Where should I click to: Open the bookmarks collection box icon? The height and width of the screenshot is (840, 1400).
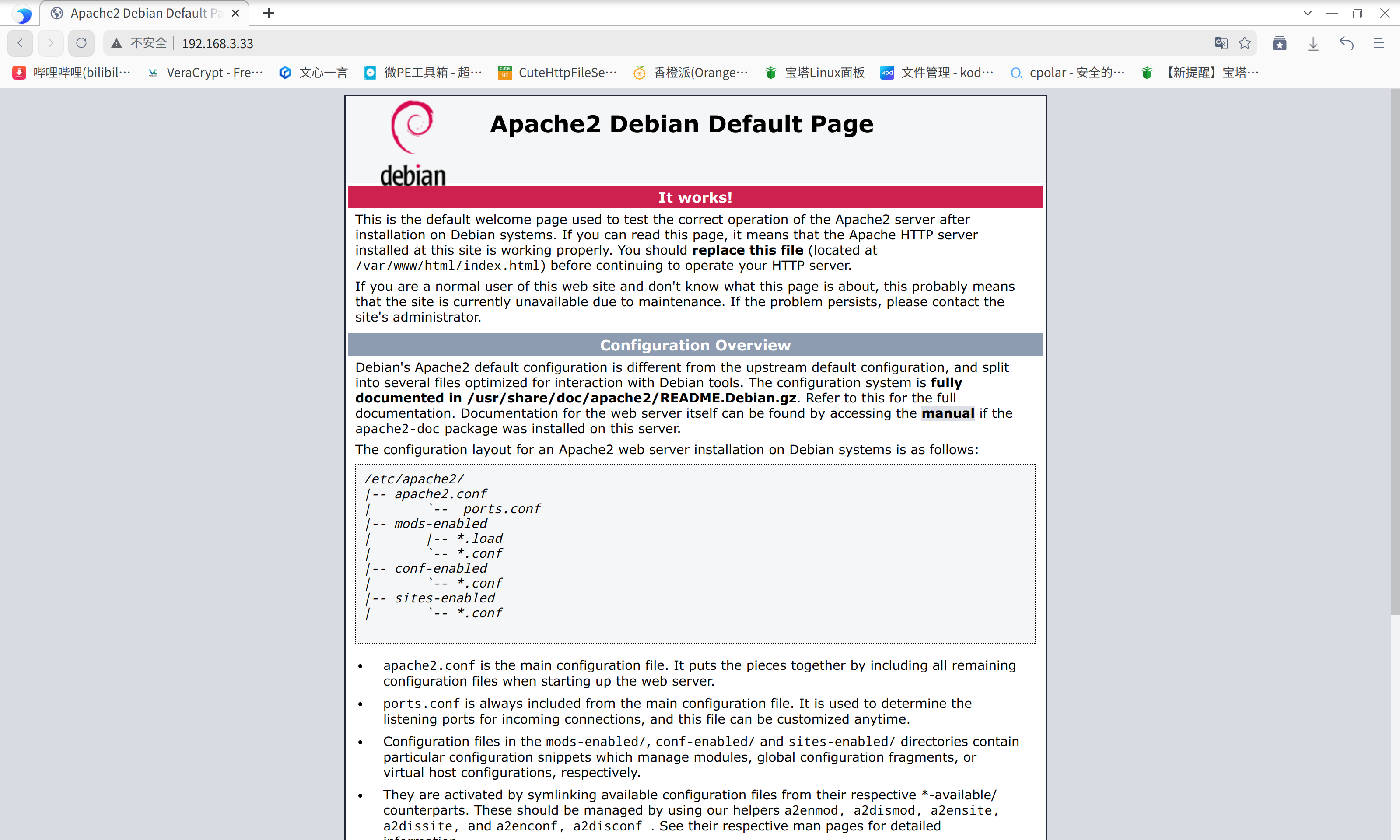coord(1279,43)
